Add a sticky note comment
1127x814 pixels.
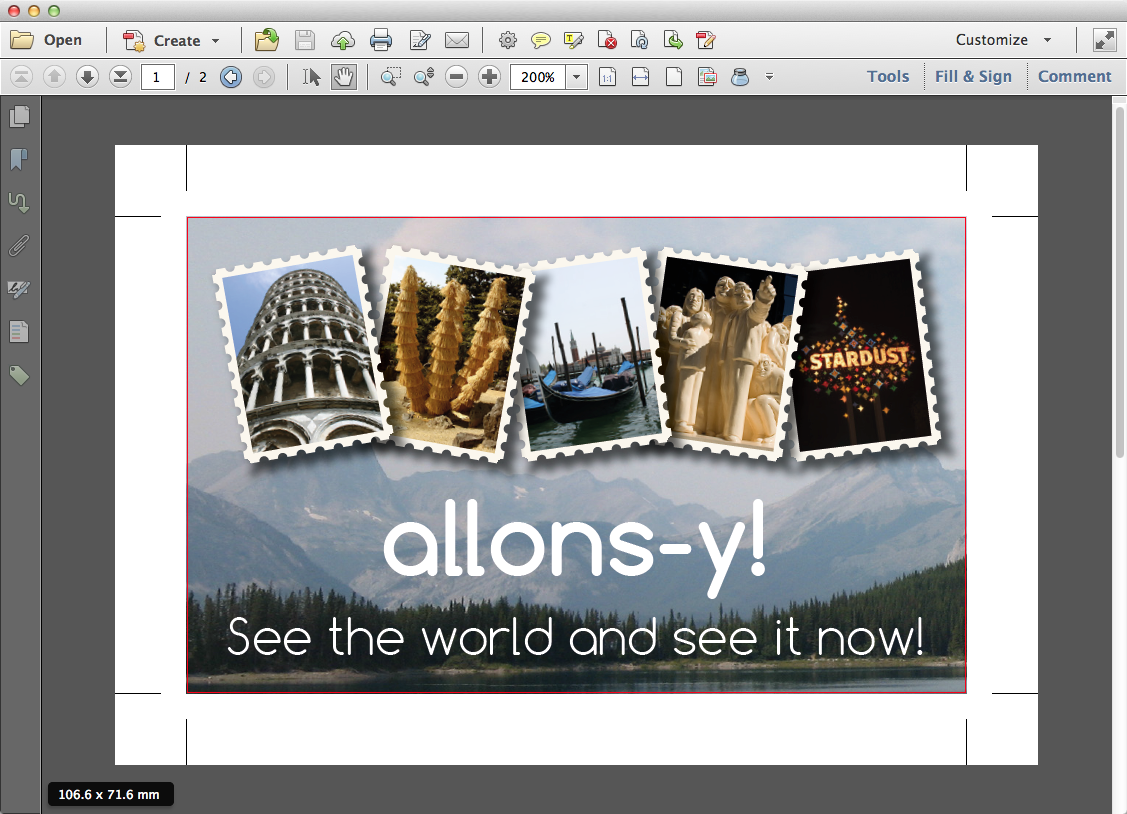click(540, 40)
